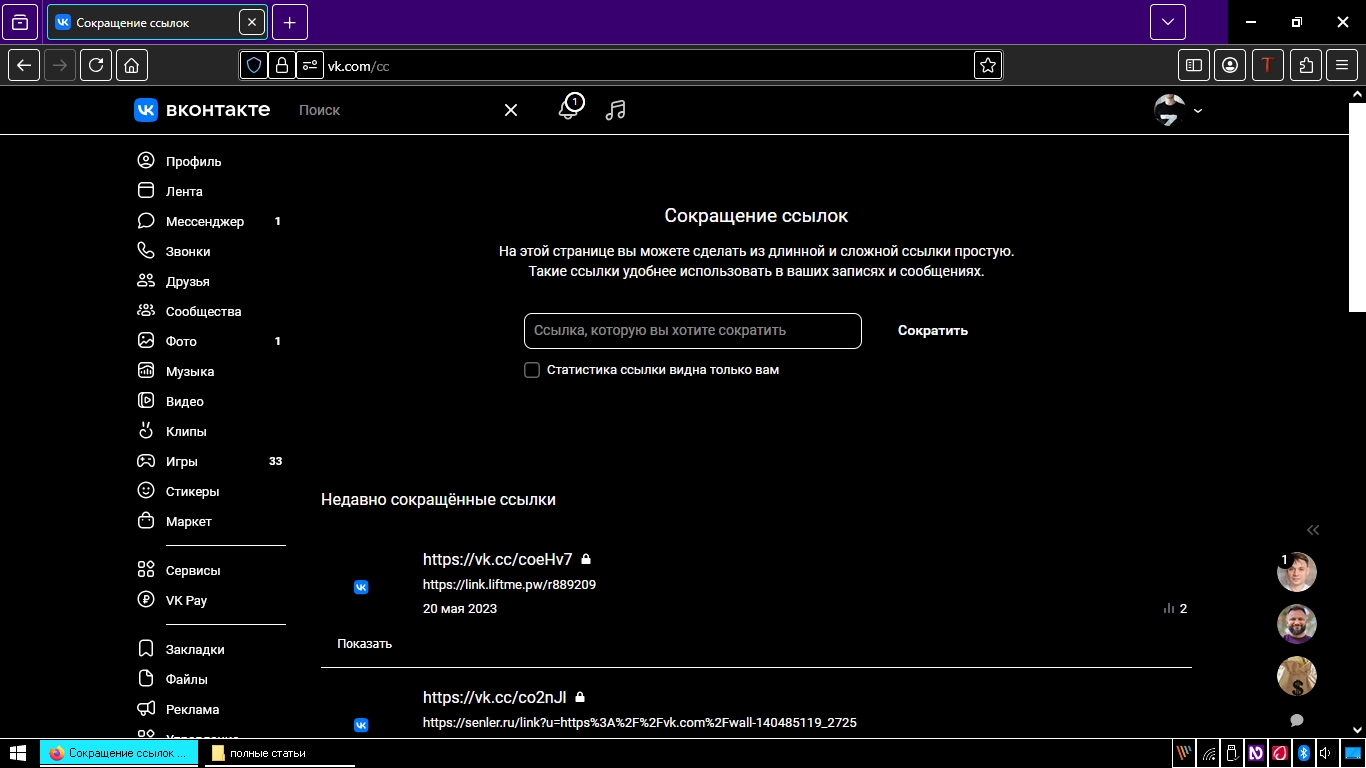Toggle Статистика ссылки видна только вам checkbox

pyautogui.click(x=532, y=370)
